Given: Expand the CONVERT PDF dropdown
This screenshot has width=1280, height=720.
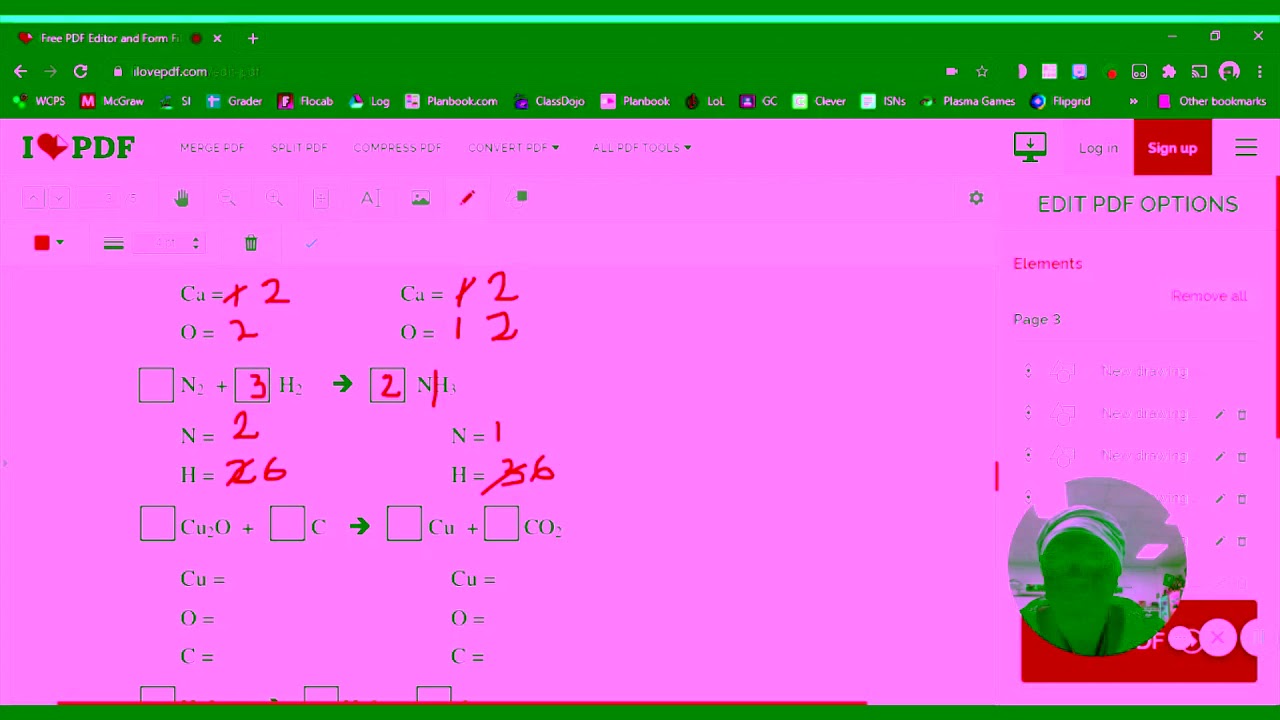Looking at the screenshot, I should pos(514,148).
